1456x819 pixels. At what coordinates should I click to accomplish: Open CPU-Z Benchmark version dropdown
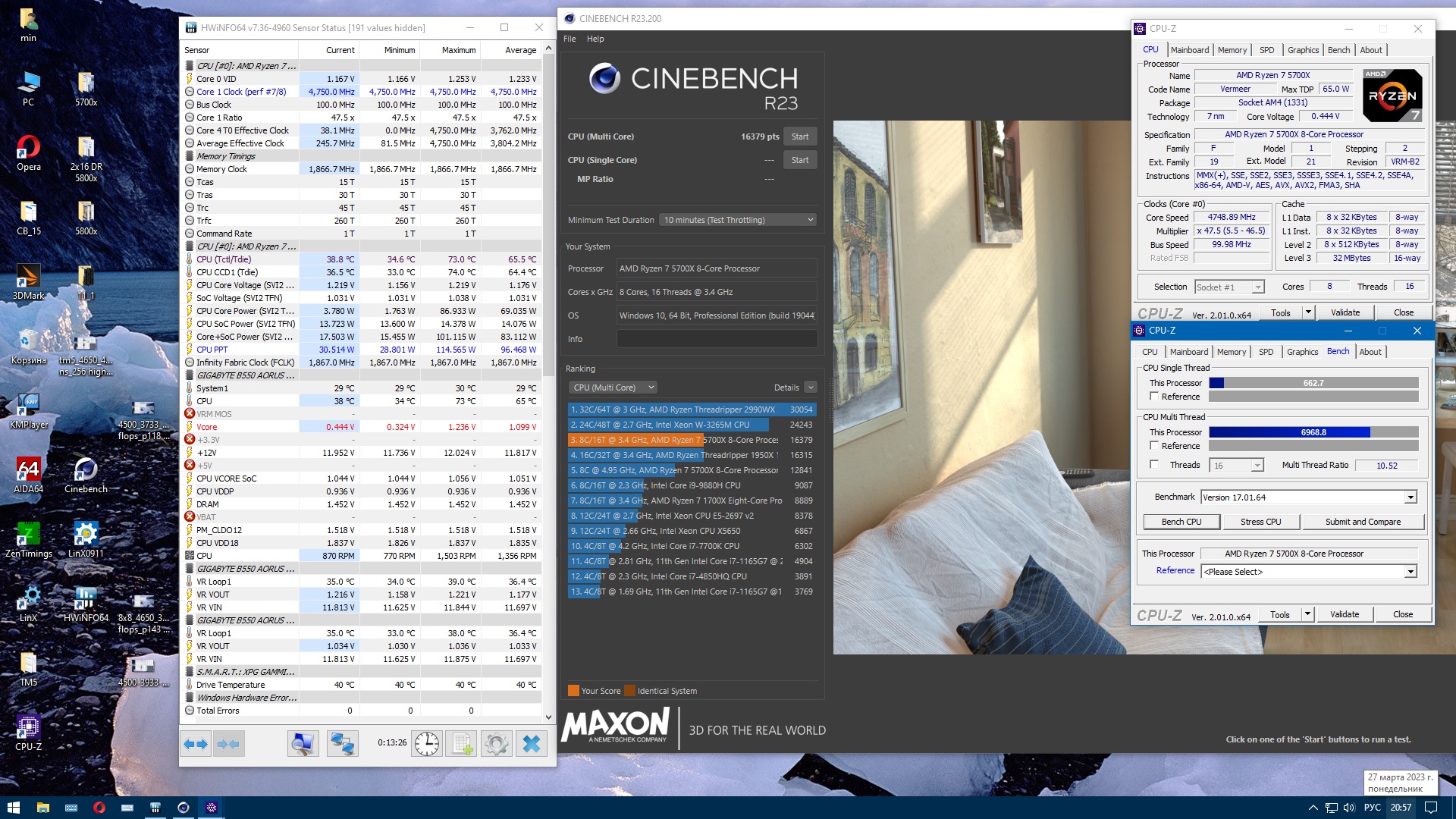(1410, 497)
